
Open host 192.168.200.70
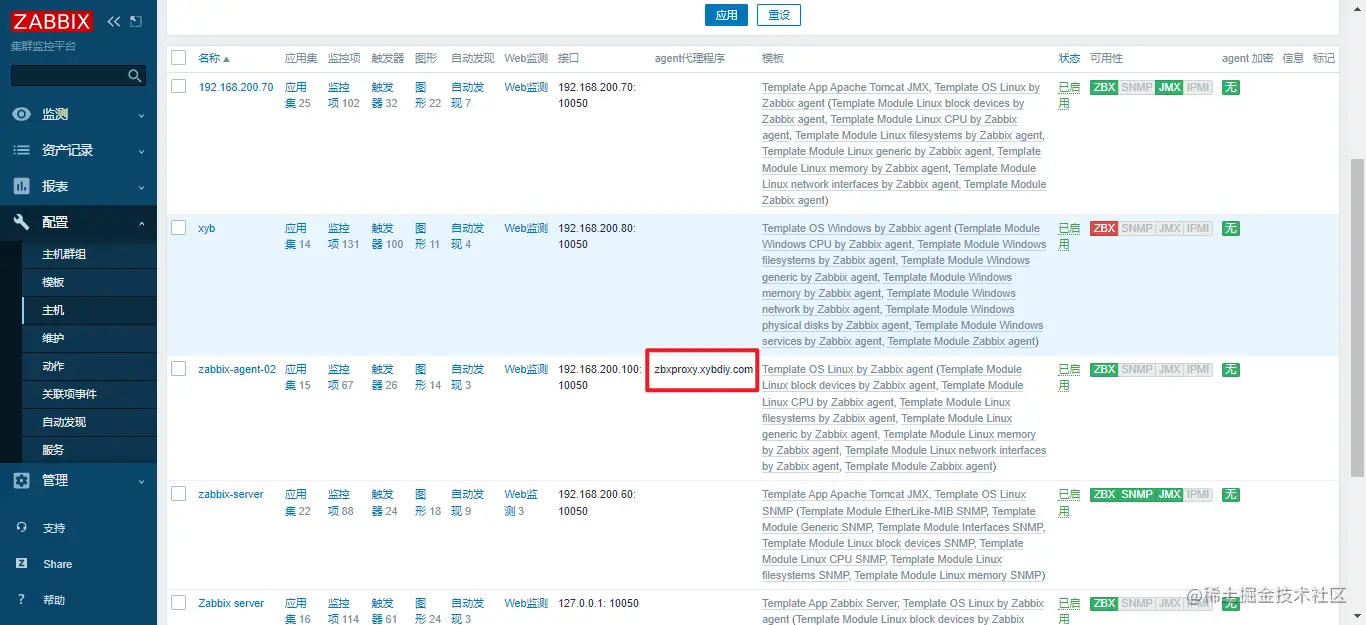(x=236, y=87)
